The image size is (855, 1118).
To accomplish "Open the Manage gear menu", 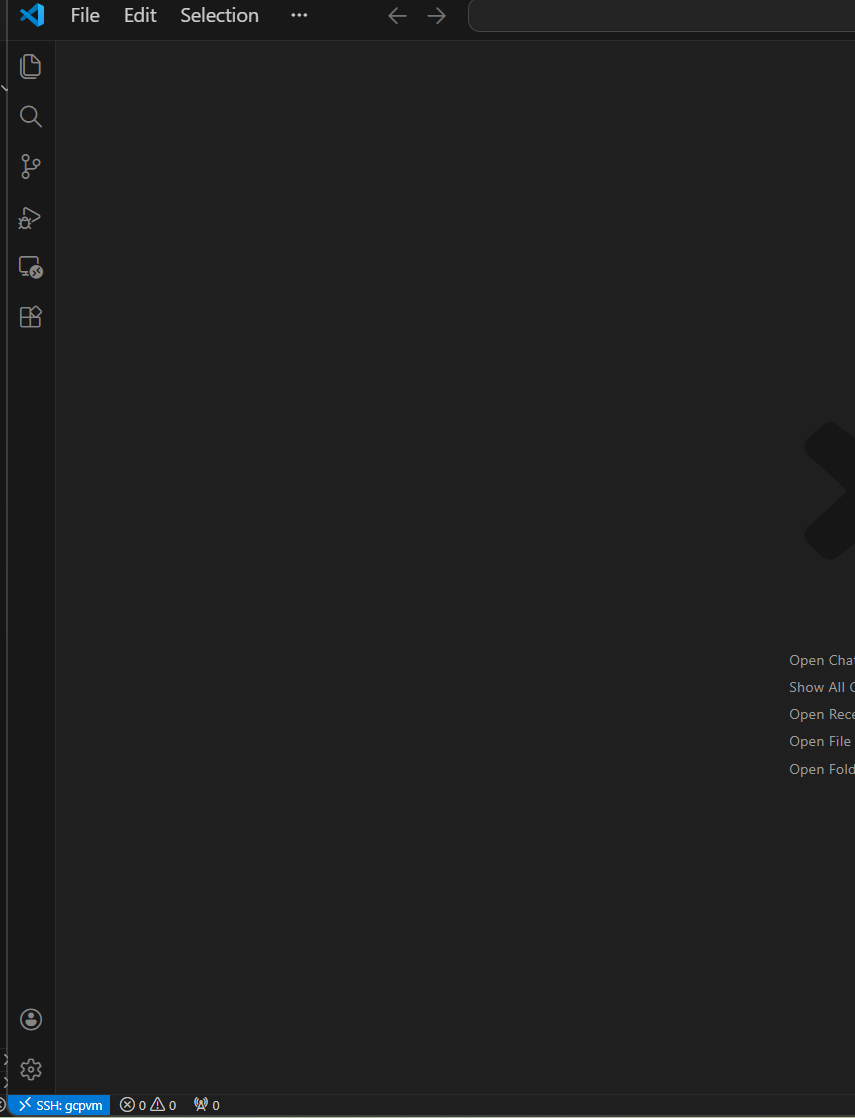I will pyautogui.click(x=31, y=1069).
